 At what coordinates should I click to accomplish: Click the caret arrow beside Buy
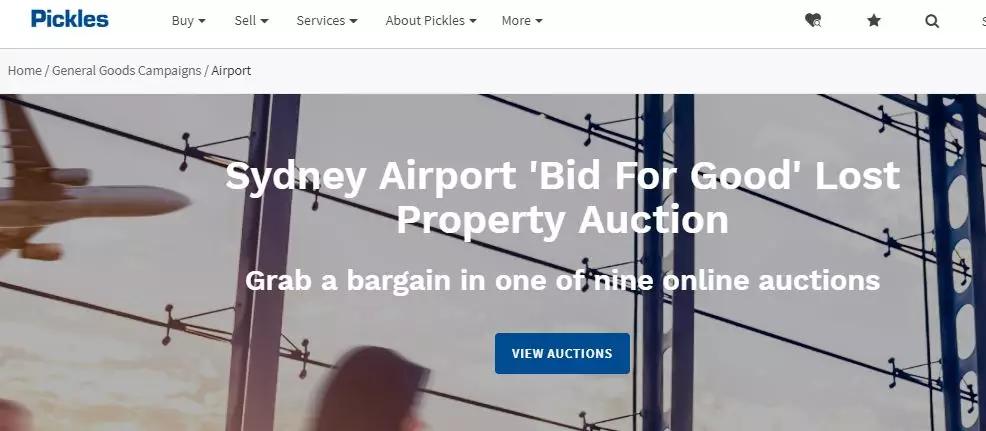(x=202, y=21)
